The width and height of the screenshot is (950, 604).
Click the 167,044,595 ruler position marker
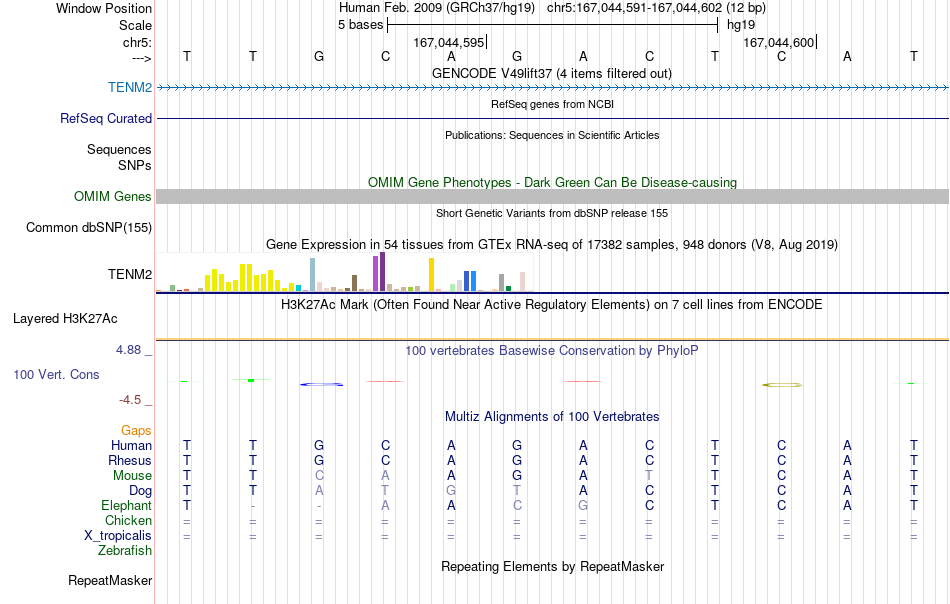[449, 42]
